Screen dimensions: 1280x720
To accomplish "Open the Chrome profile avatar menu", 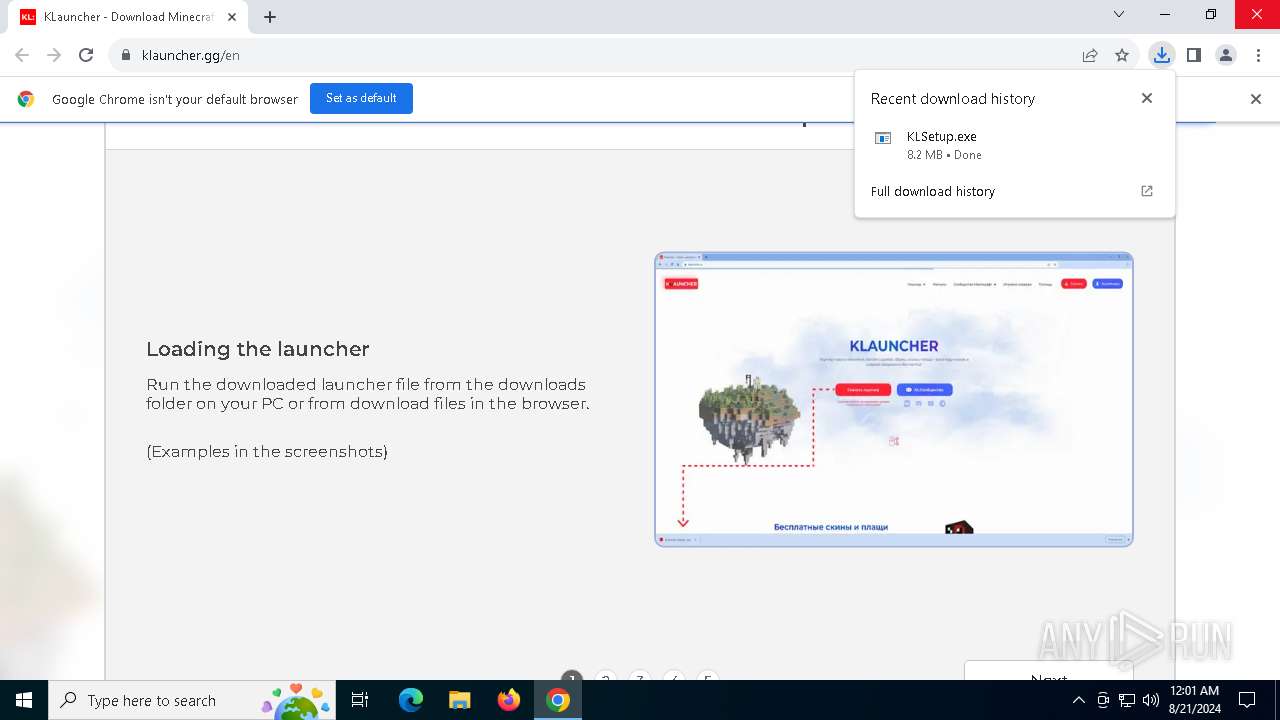I will tap(1226, 55).
